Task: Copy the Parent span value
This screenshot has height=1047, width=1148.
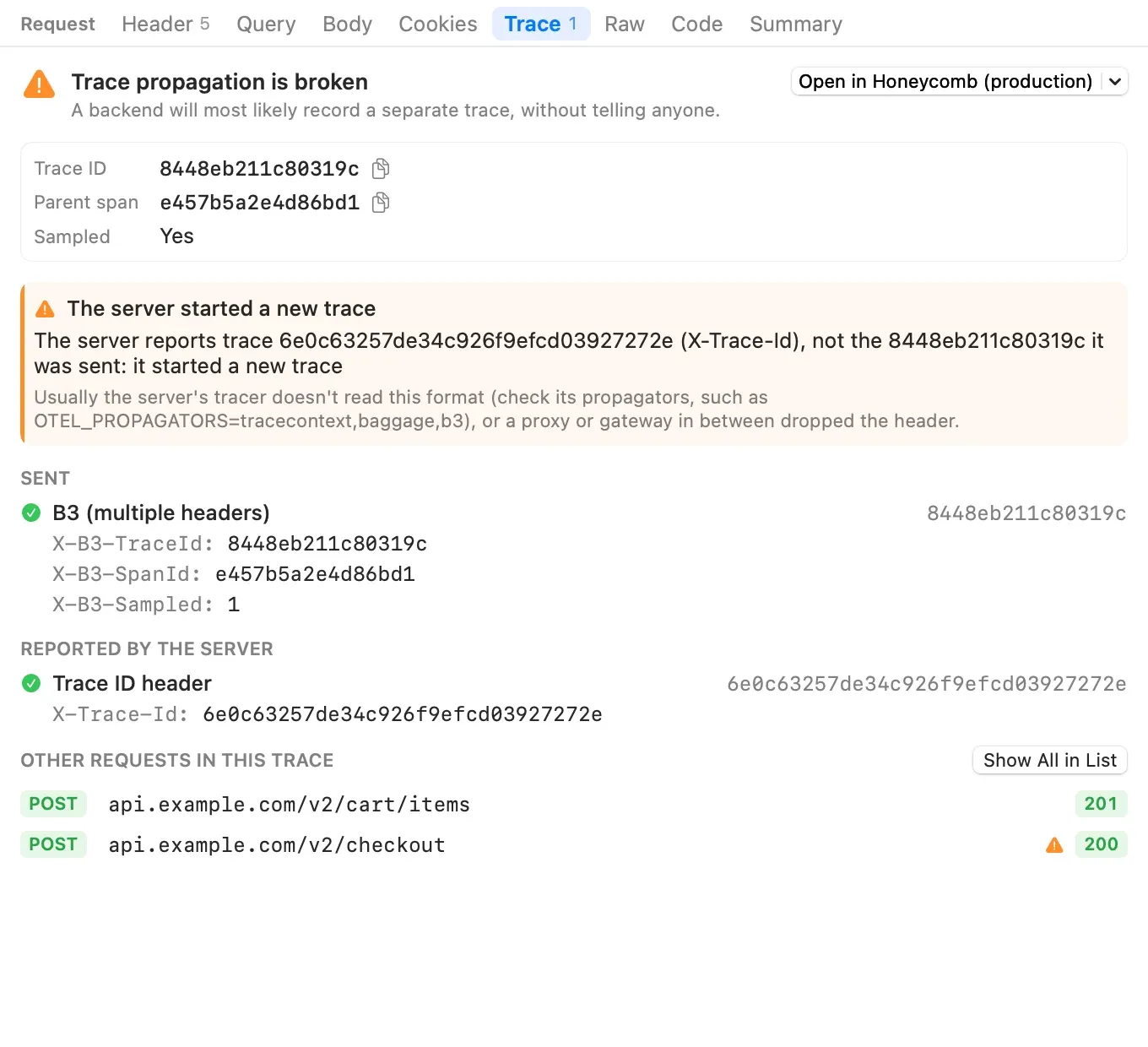Action: pos(381,203)
